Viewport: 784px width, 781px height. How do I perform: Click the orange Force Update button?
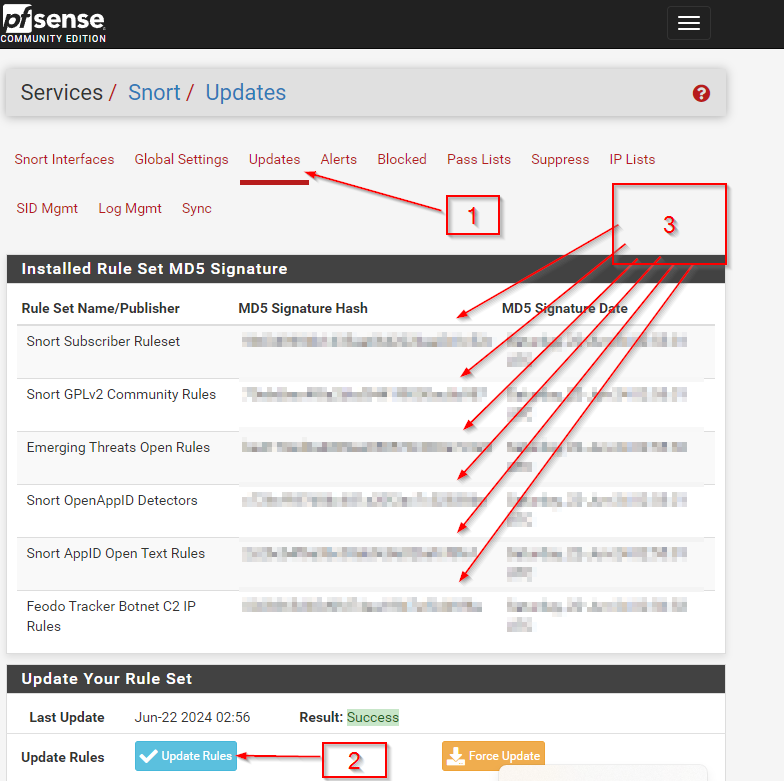coord(493,756)
